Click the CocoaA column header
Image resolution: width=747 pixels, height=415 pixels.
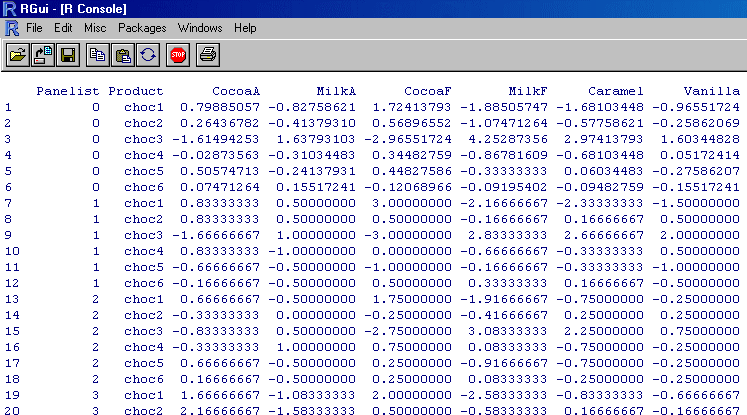click(236, 91)
